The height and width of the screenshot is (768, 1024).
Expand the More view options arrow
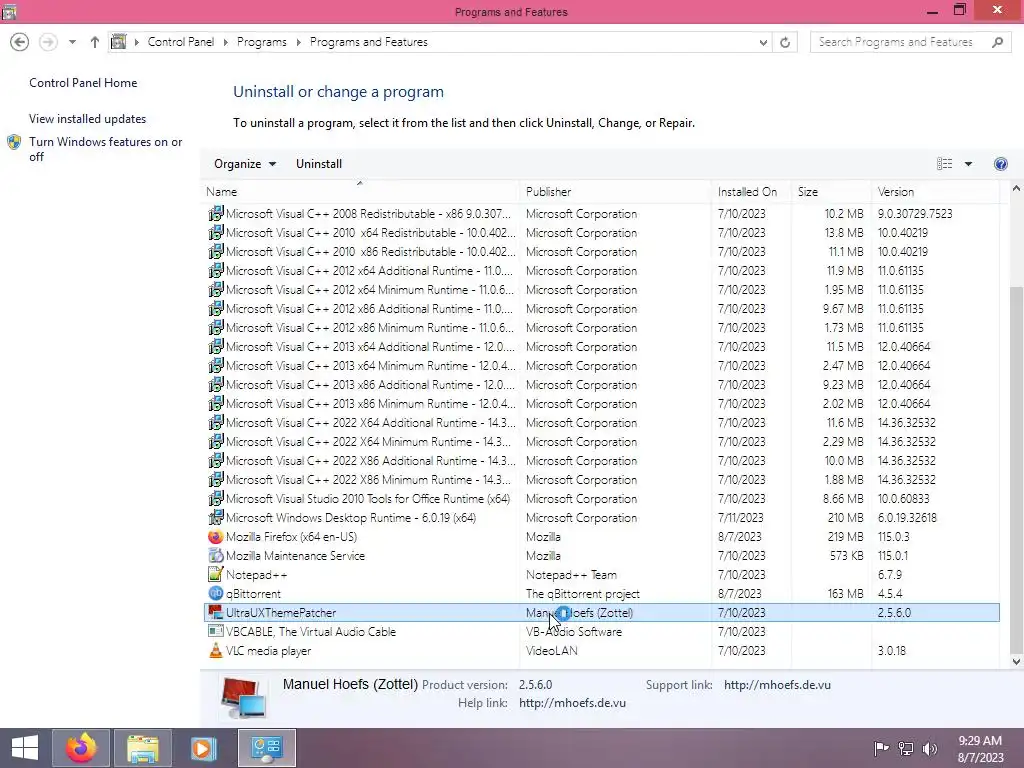click(x=968, y=164)
